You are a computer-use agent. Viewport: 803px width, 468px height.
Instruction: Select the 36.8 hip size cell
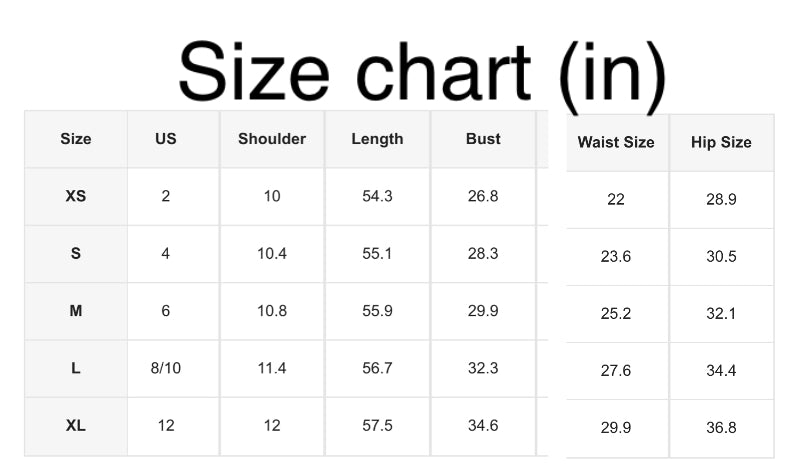pos(721,428)
